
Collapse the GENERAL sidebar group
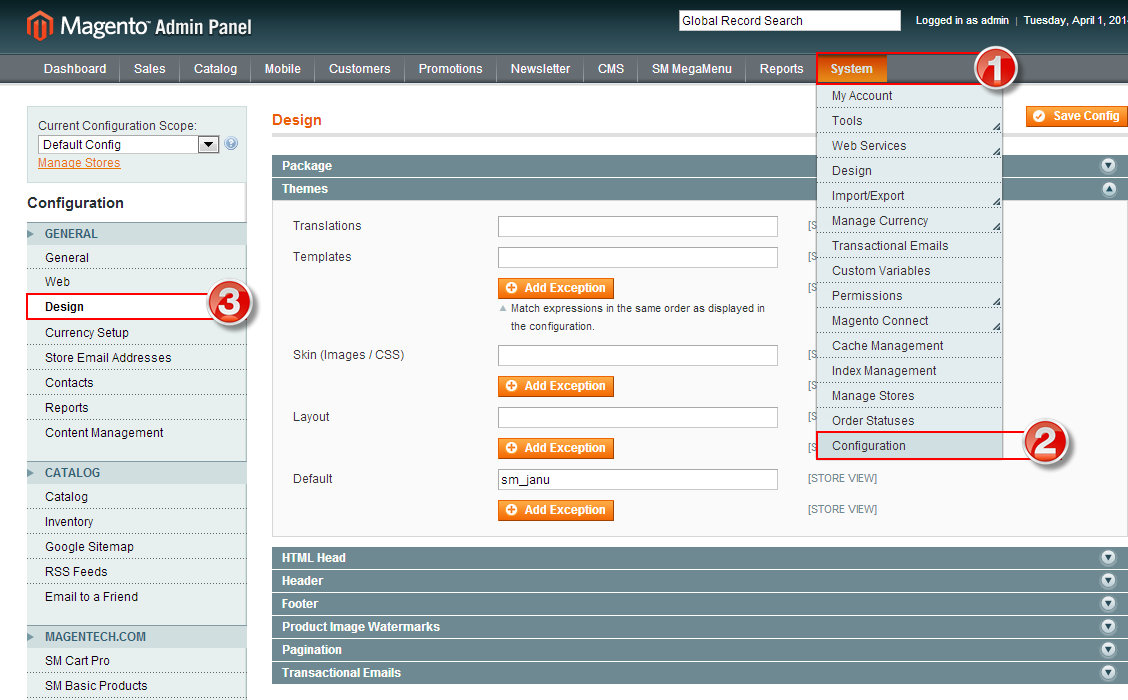[x=137, y=234]
